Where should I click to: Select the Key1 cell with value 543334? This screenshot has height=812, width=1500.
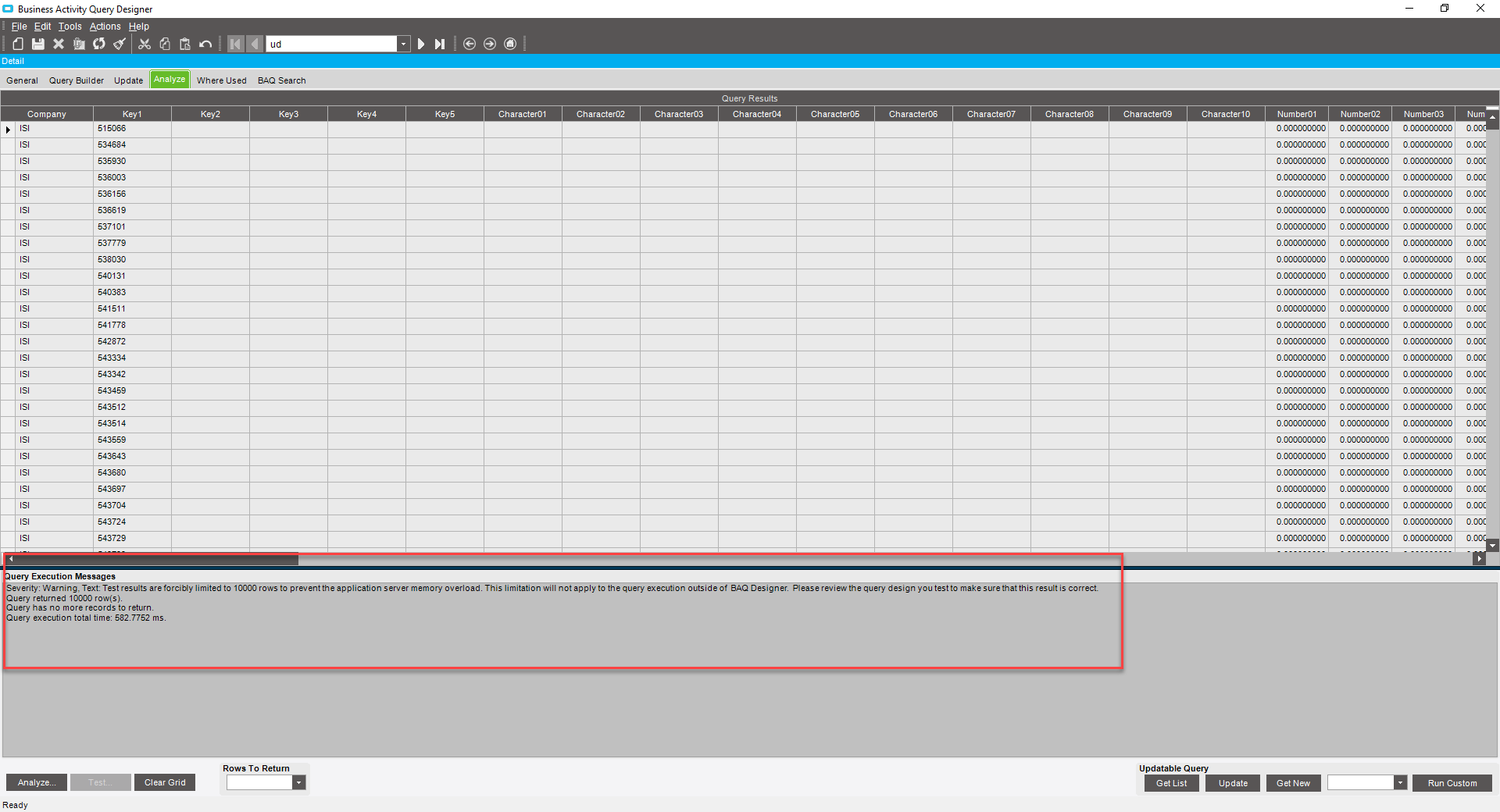(x=132, y=358)
